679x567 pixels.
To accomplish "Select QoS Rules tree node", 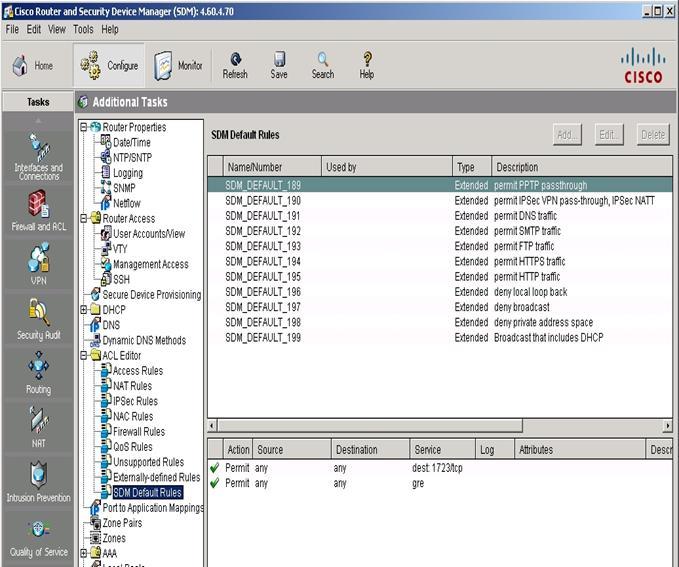I will click(x=133, y=447).
